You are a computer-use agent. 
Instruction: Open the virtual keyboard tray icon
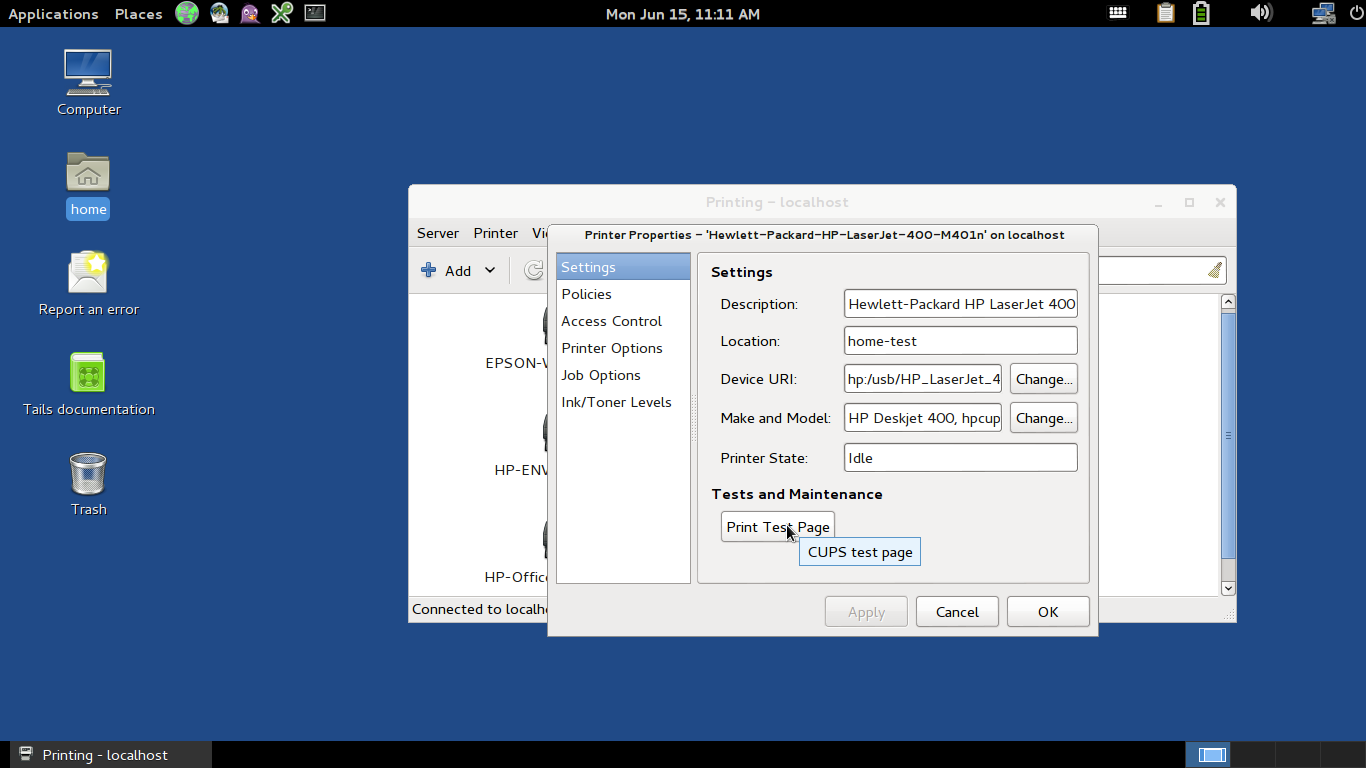coord(1118,13)
